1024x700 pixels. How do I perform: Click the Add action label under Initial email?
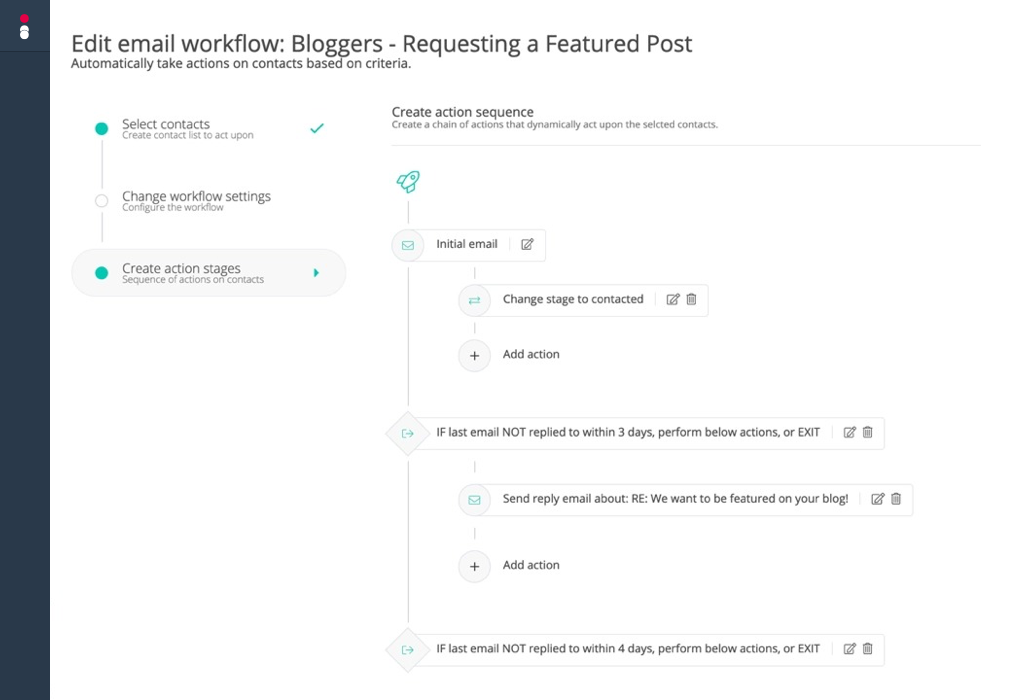pos(531,355)
